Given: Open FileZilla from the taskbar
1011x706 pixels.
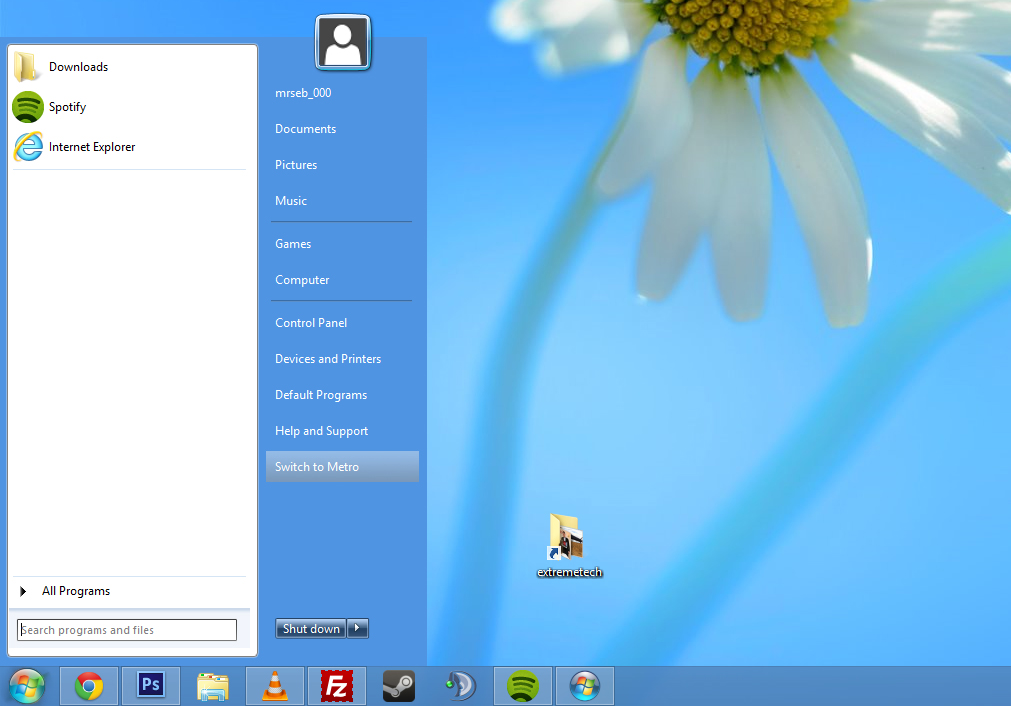Looking at the screenshot, I should [x=336, y=686].
